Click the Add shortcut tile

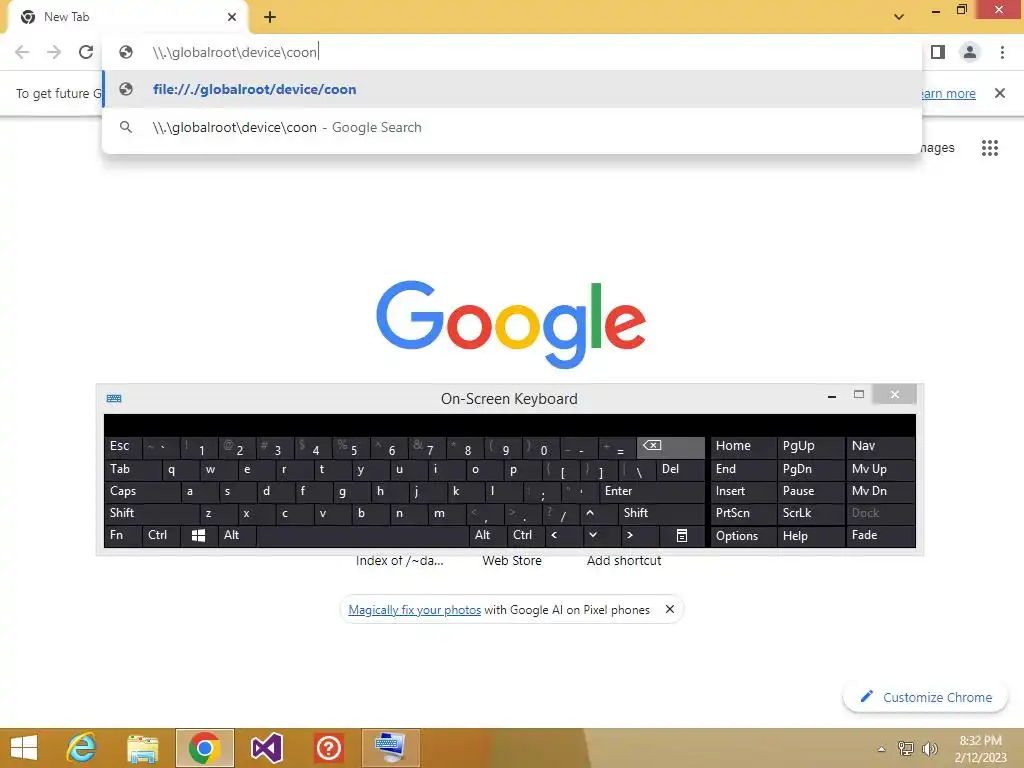click(x=624, y=560)
